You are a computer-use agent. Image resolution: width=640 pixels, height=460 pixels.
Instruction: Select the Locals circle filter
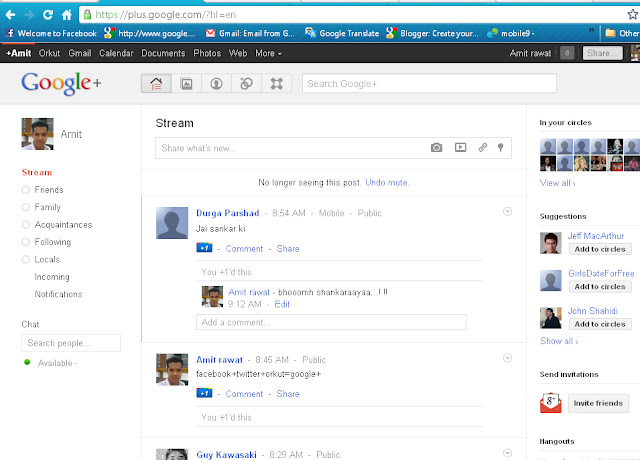click(x=41, y=260)
